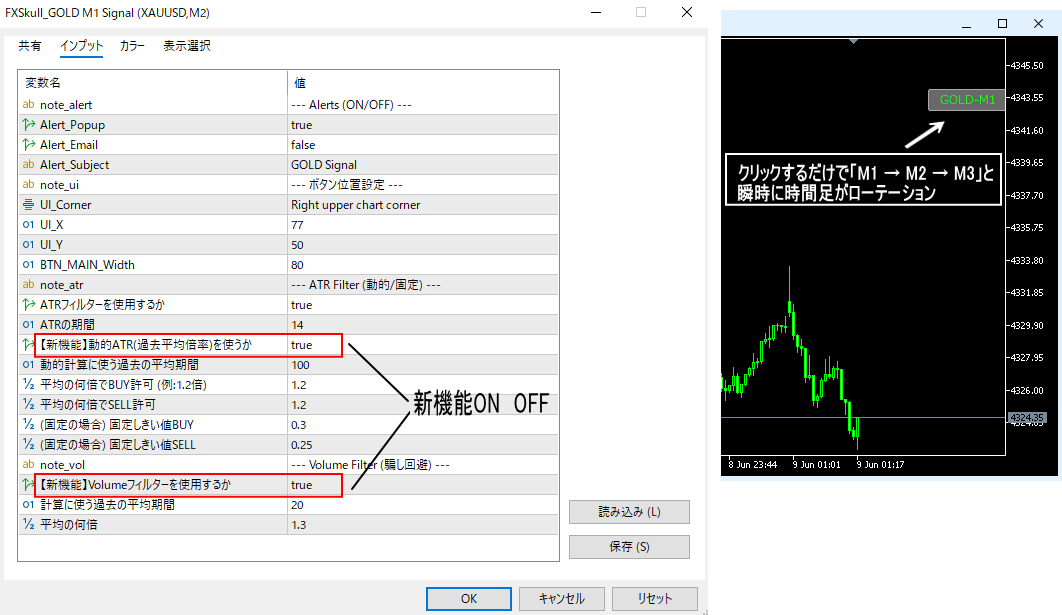Switch to the 共有 tab
1062x615 pixels.
[30, 45]
